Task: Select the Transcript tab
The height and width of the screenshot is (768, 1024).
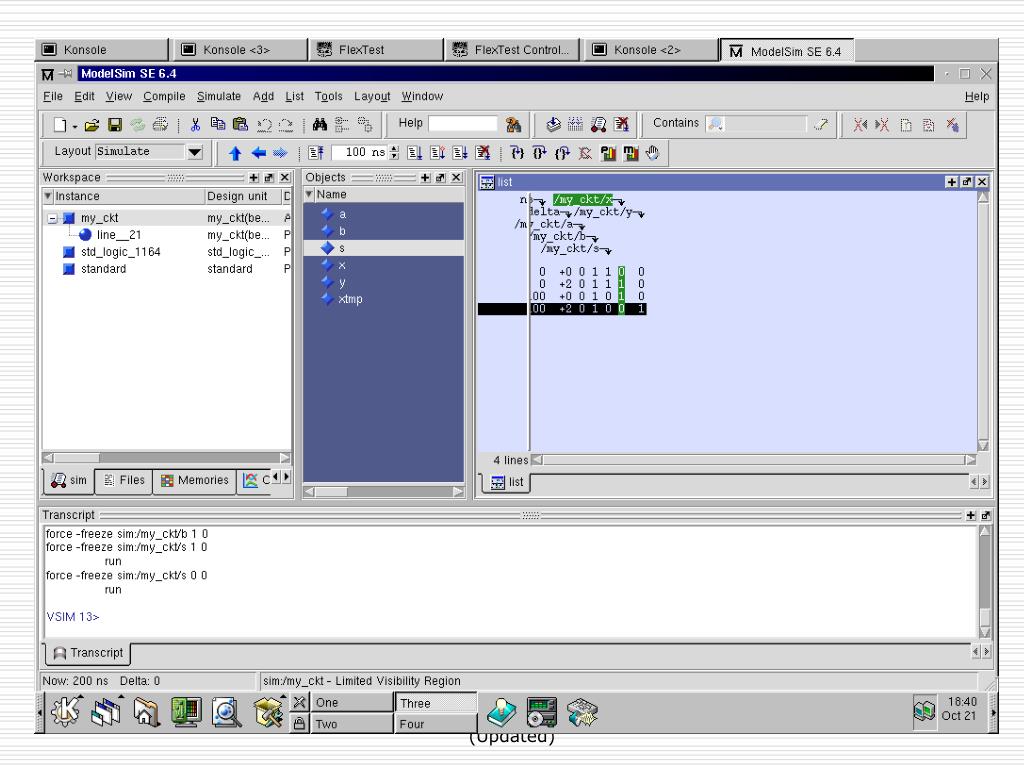Action: (88, 653)
